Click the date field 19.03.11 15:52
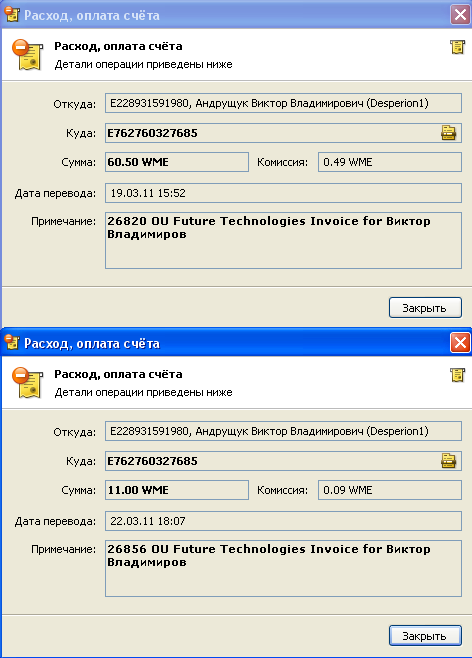 click(283, 193)
